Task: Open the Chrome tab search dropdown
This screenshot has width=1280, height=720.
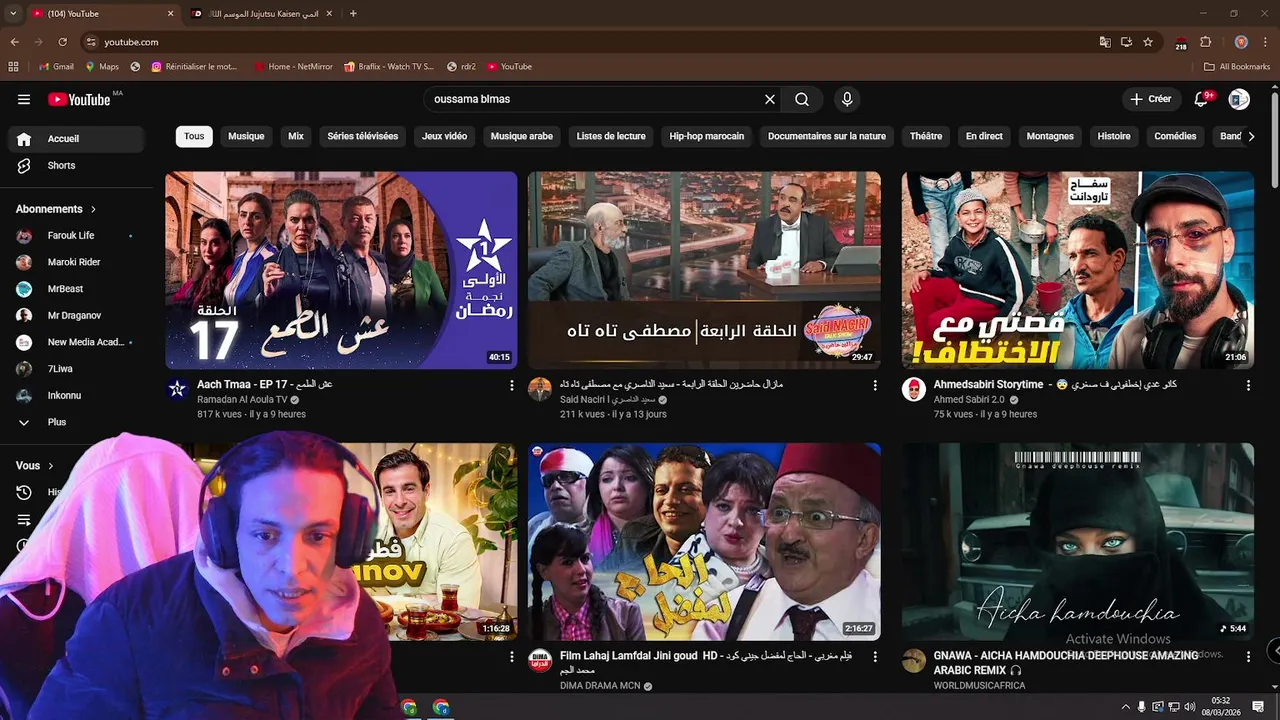Action: tap(13, 13)
